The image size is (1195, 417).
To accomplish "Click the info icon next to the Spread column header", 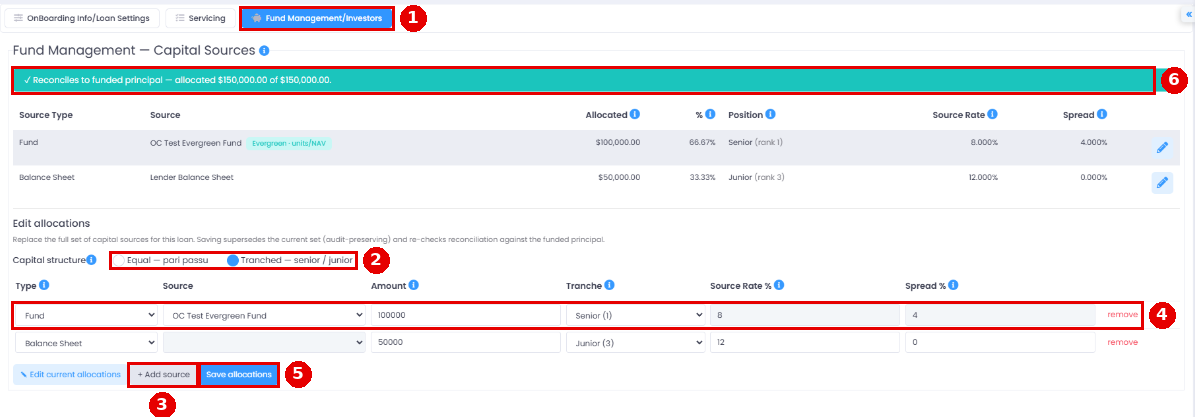I will click(x=1102, y=114).
